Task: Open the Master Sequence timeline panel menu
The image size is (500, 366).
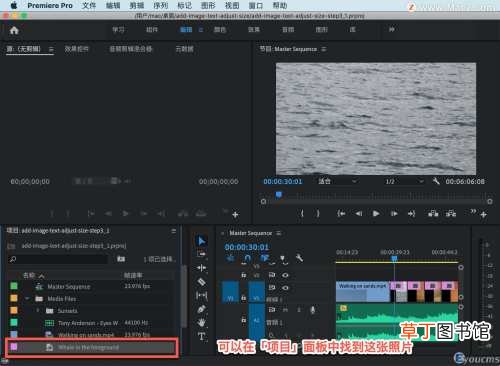Action: click(x=279, y=233)
